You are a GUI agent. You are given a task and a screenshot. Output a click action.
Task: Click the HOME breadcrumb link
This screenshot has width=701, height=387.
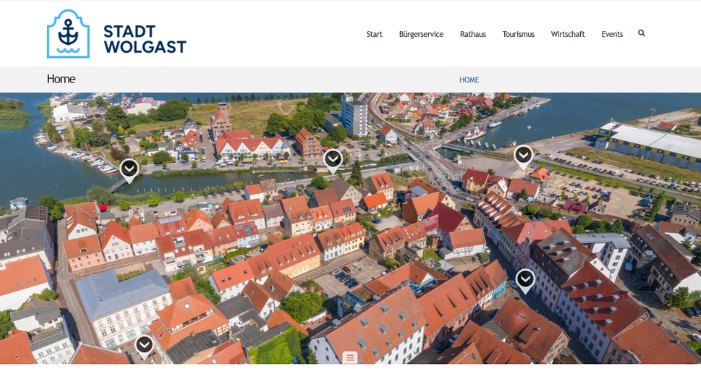469,80
